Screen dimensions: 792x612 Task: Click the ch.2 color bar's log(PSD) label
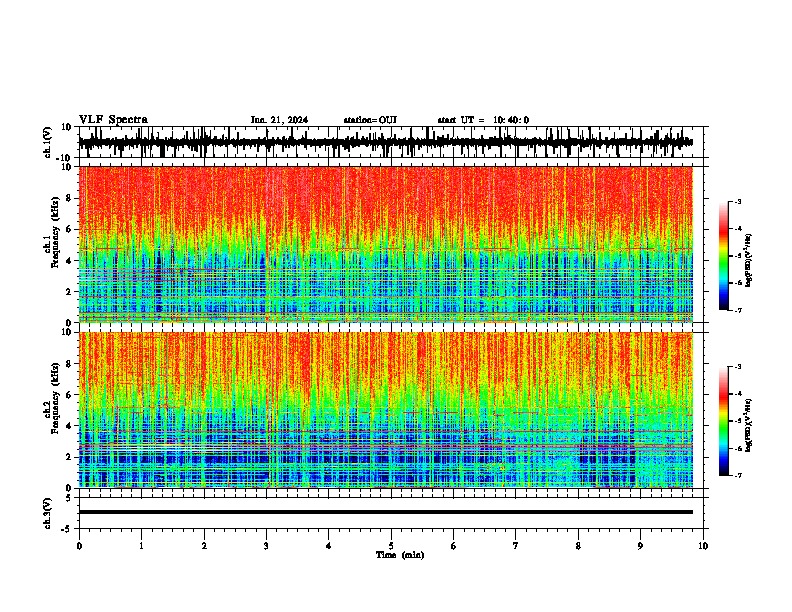click(x=749, y=425)
